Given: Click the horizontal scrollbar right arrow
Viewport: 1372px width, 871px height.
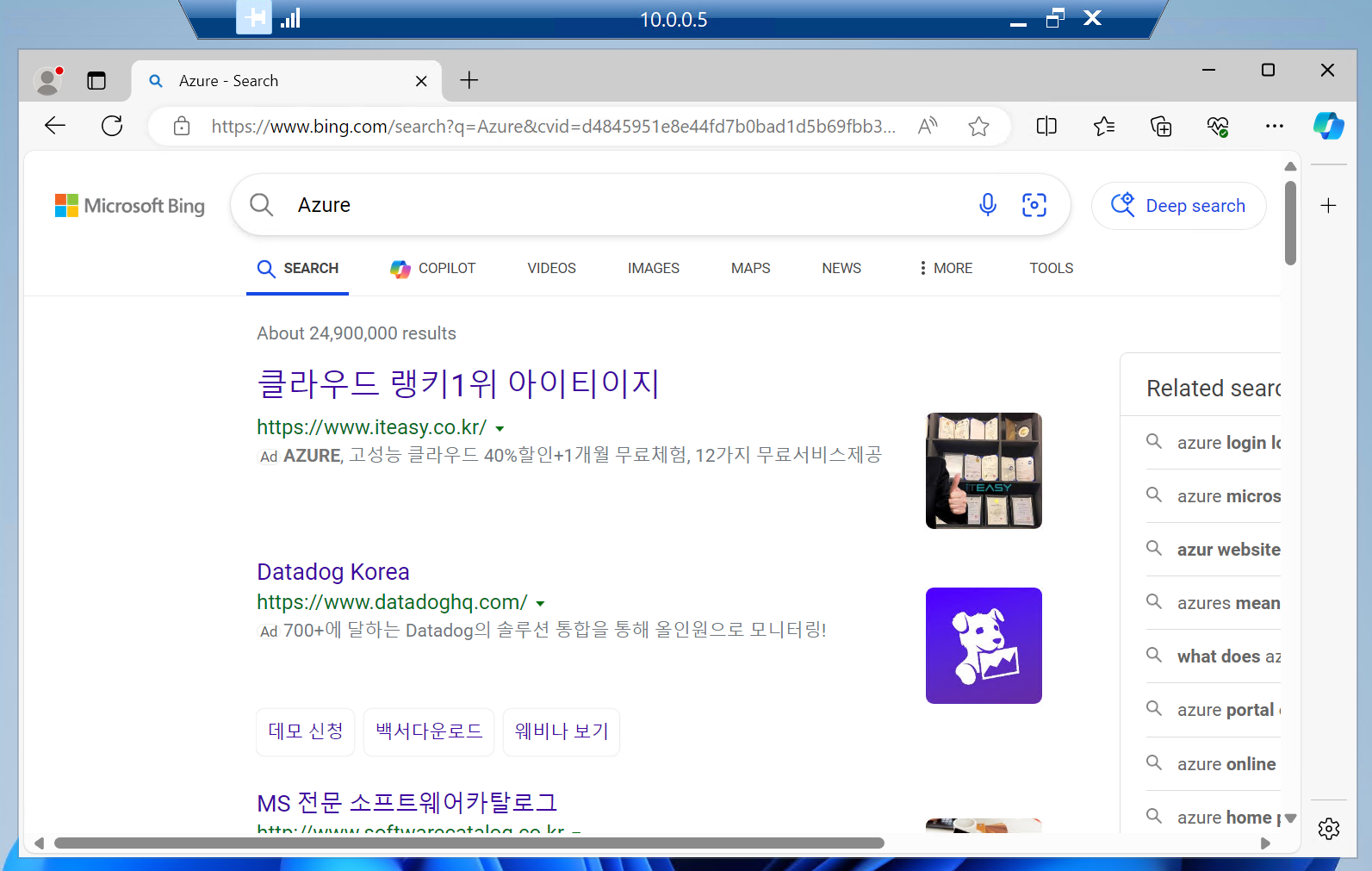Looking at the screenshot, I should [x=1265, y=843].
